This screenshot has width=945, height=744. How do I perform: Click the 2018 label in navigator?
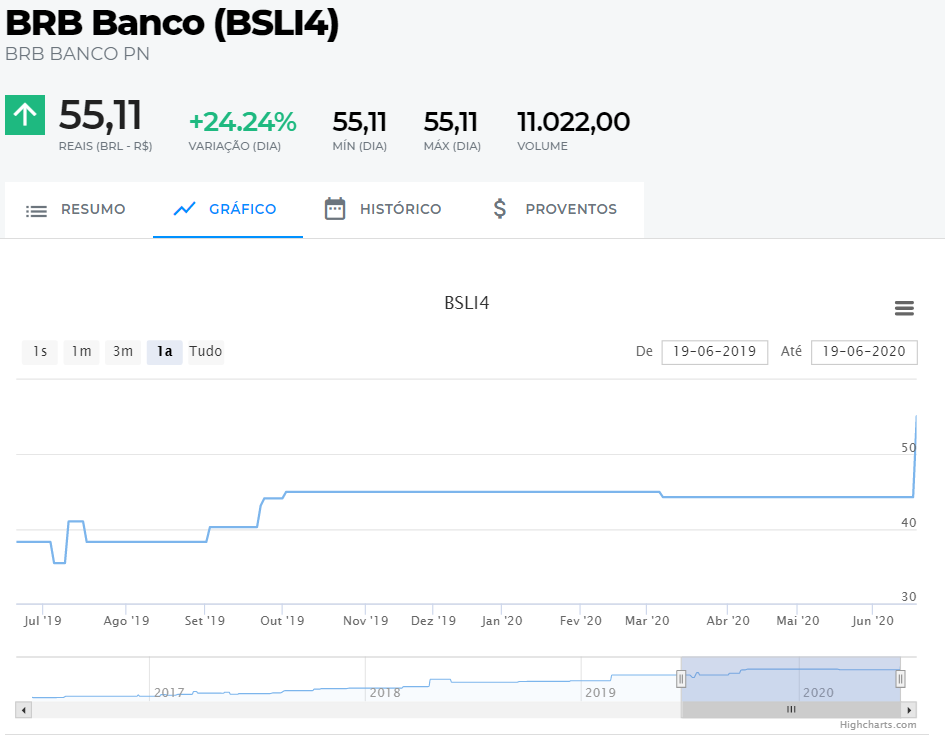(x=385, y=693)
